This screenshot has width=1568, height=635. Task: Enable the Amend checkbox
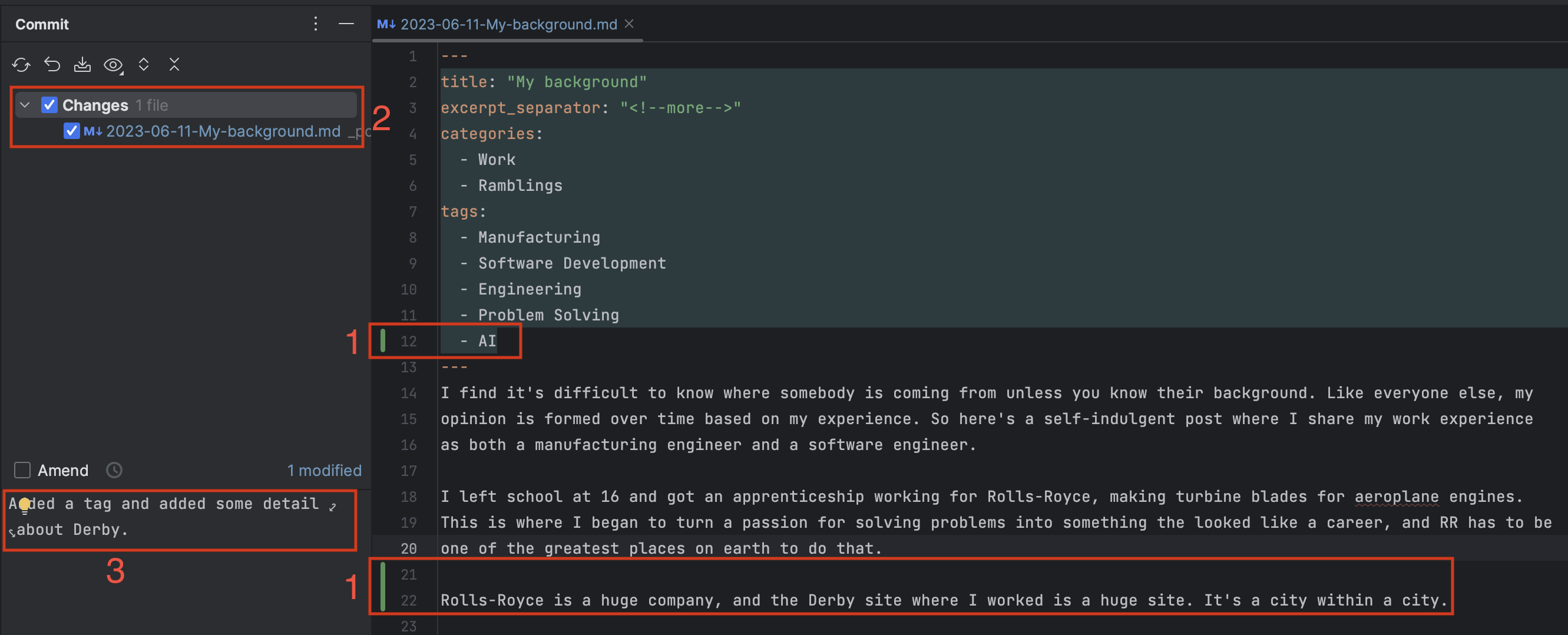(x=22, y=470)
